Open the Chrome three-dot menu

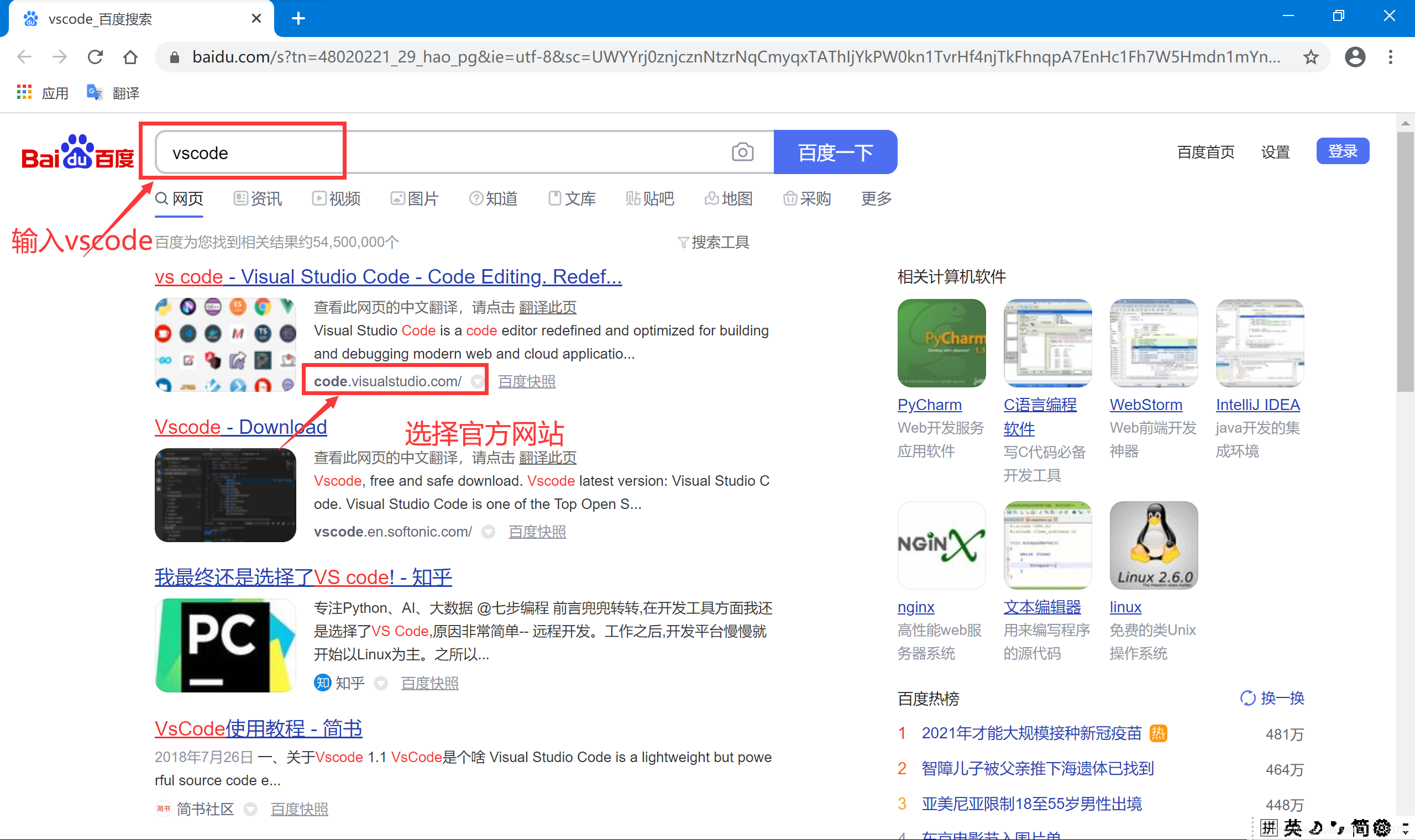point(1390,57)
